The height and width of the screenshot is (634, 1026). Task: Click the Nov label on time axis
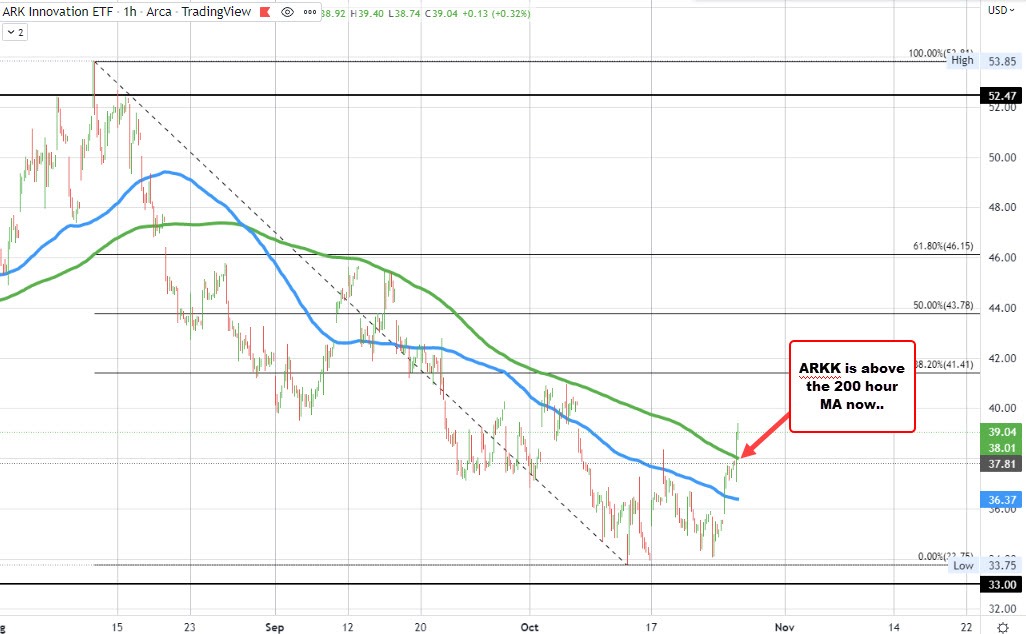click(785, 627)
